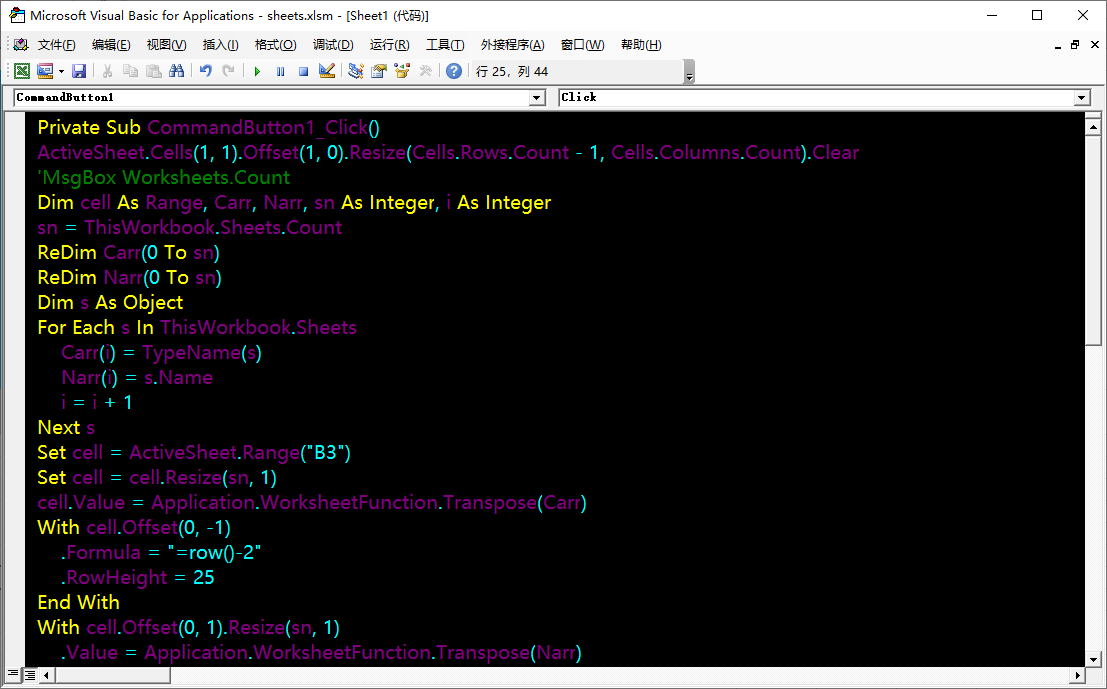Open Find with the binoculars icon
The height and width of the screenshot is (689, 1107).
(176, 71)
